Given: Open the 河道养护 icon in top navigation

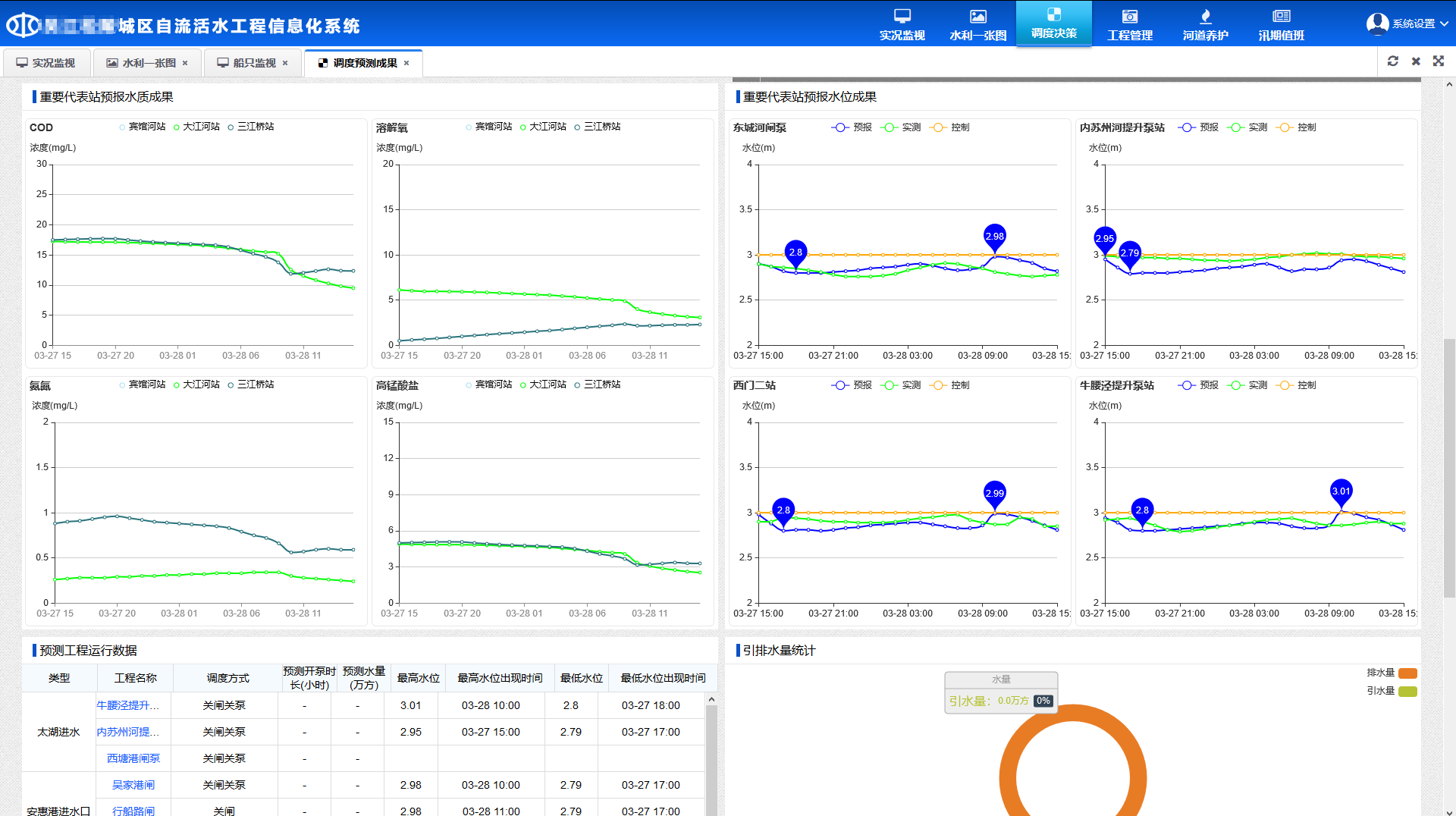Looking at the screenshot, I should (x=1205, y=17).
